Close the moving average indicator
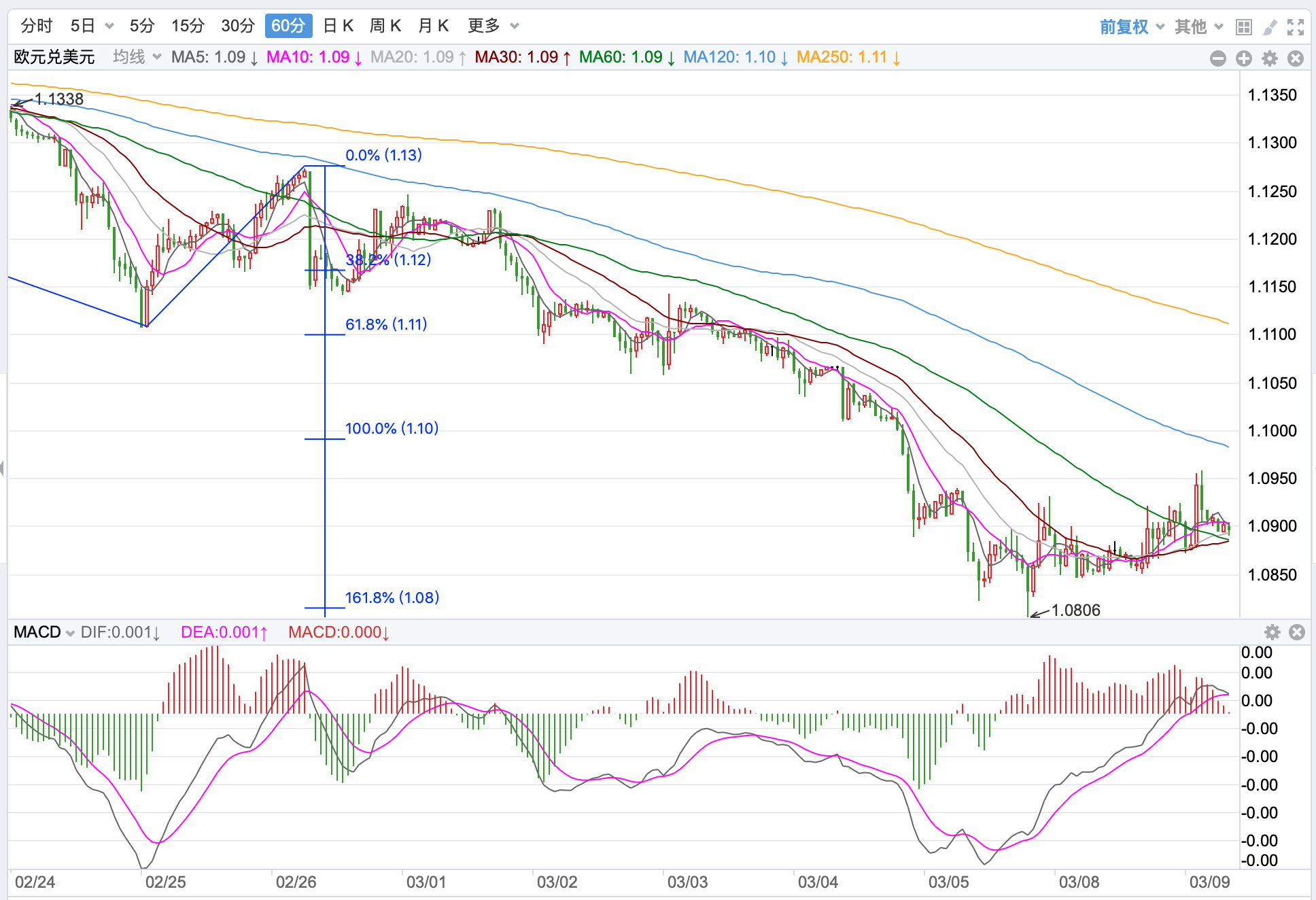 (1296, 58)
